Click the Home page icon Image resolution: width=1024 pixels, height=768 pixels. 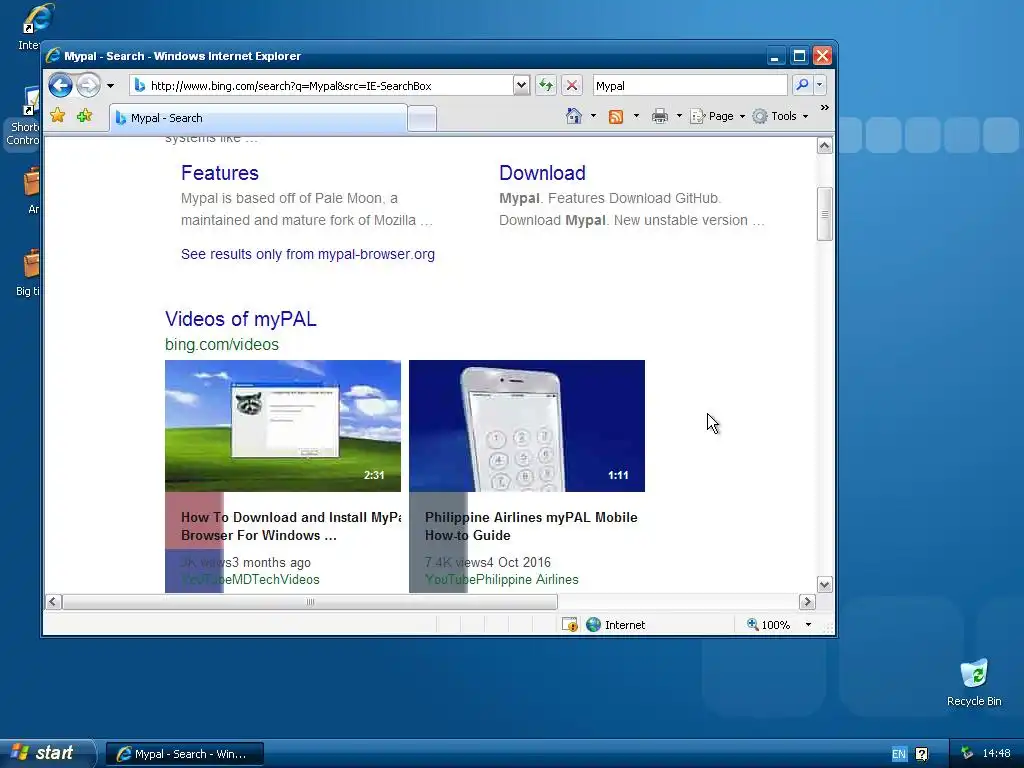click(573, 116)
